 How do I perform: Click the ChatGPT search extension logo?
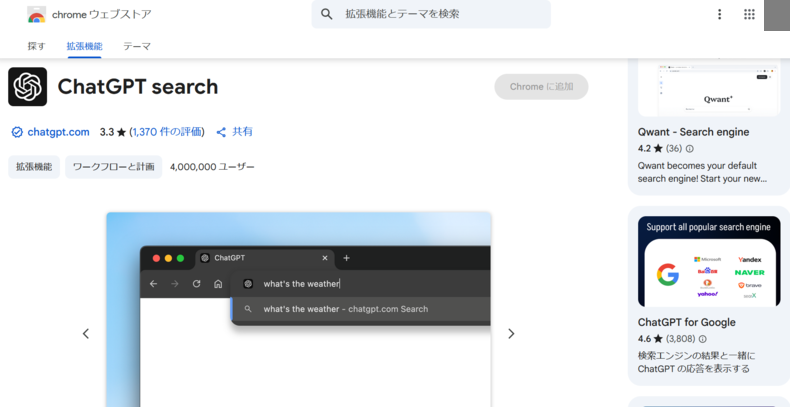pos(28,87)
